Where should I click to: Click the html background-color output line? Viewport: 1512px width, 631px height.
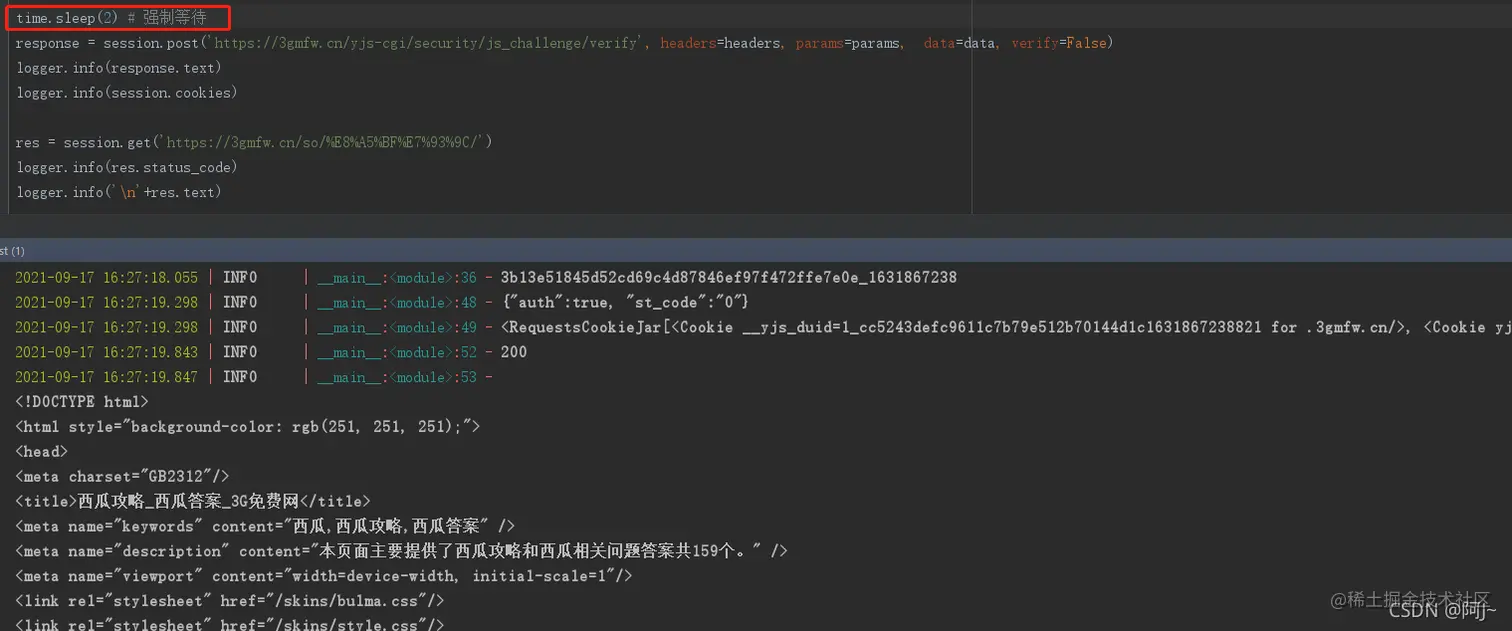(x=248, y=427)
